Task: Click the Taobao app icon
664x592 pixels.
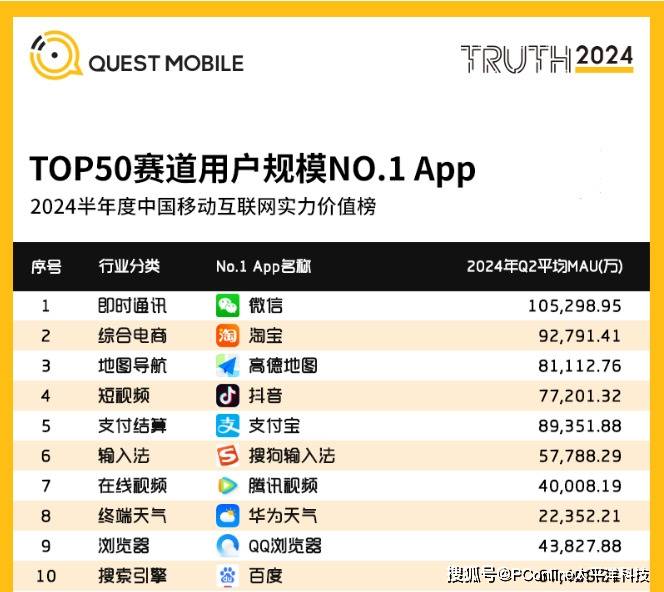Action: click(x=227, y=335)
